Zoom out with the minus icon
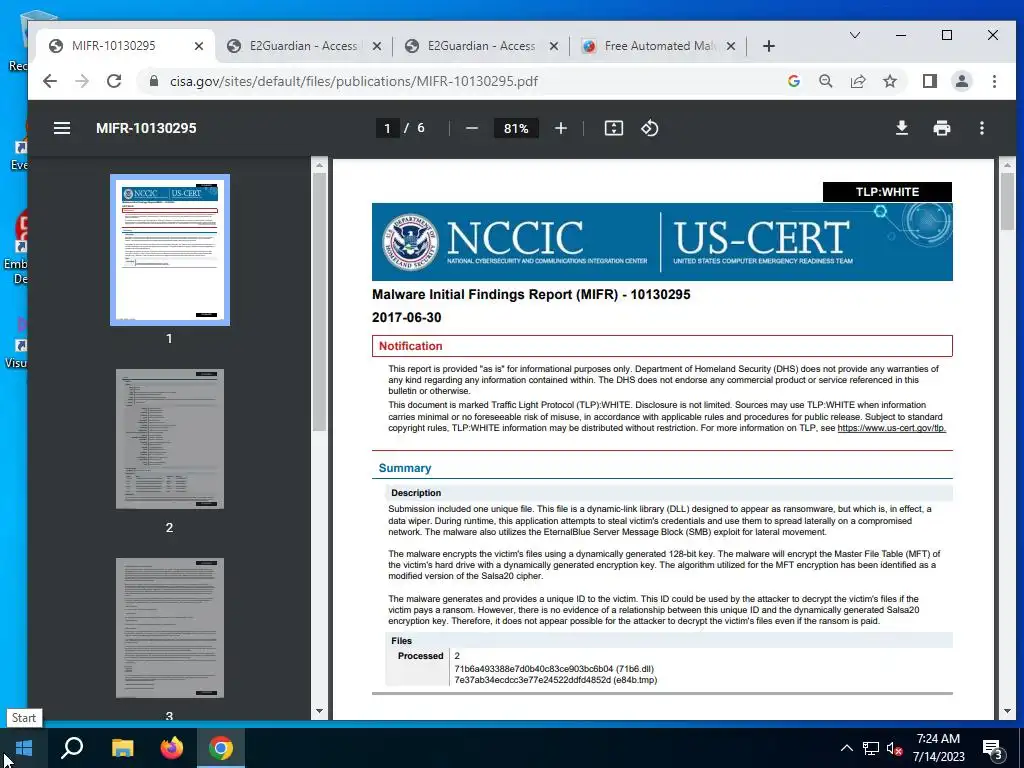 (472, 128)
